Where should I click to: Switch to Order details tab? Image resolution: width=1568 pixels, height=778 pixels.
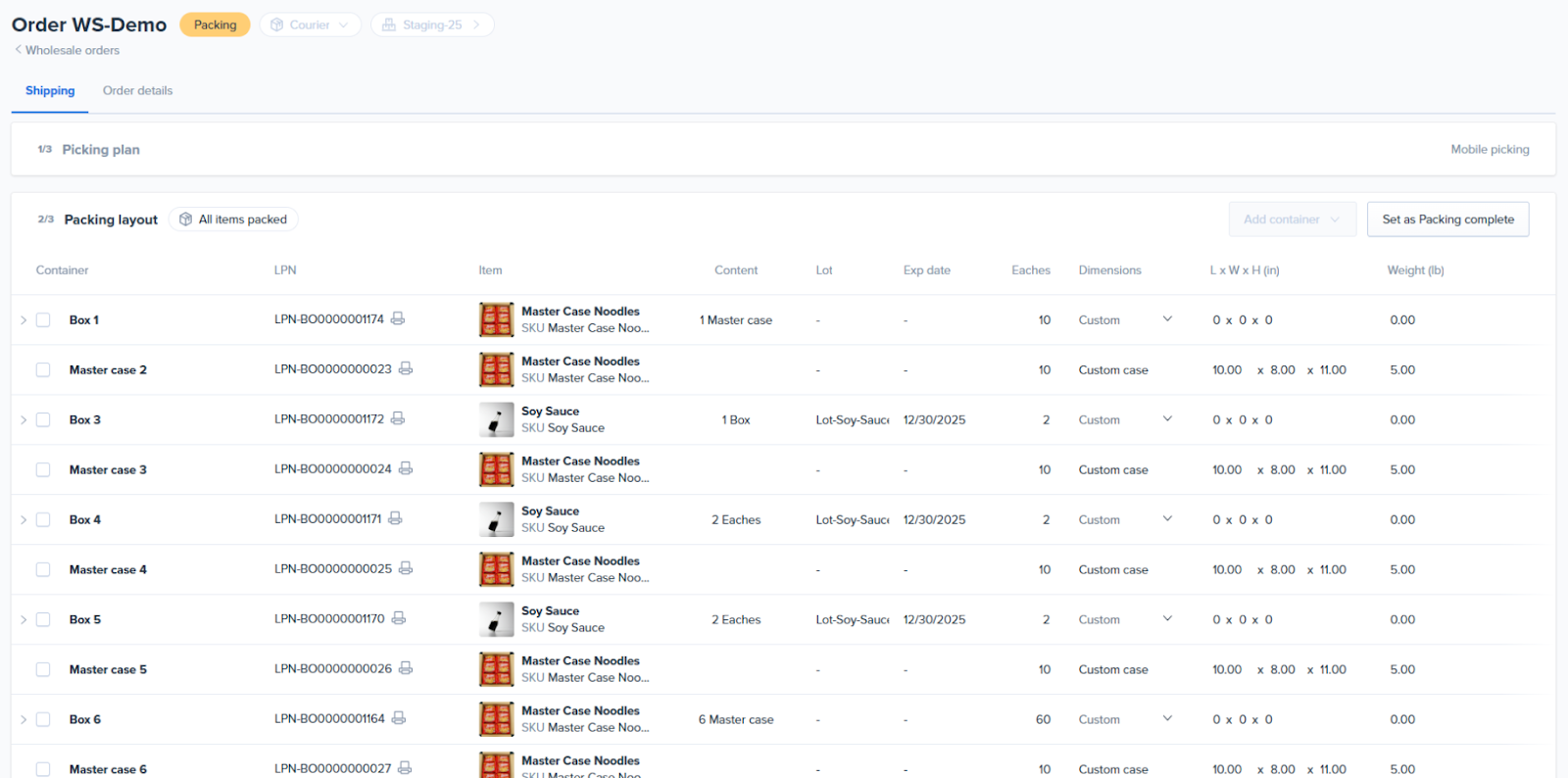(137, 91)
